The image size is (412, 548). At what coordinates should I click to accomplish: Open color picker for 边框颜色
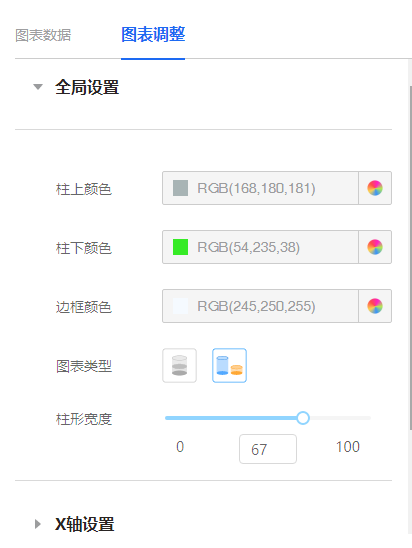coord(375,306)
